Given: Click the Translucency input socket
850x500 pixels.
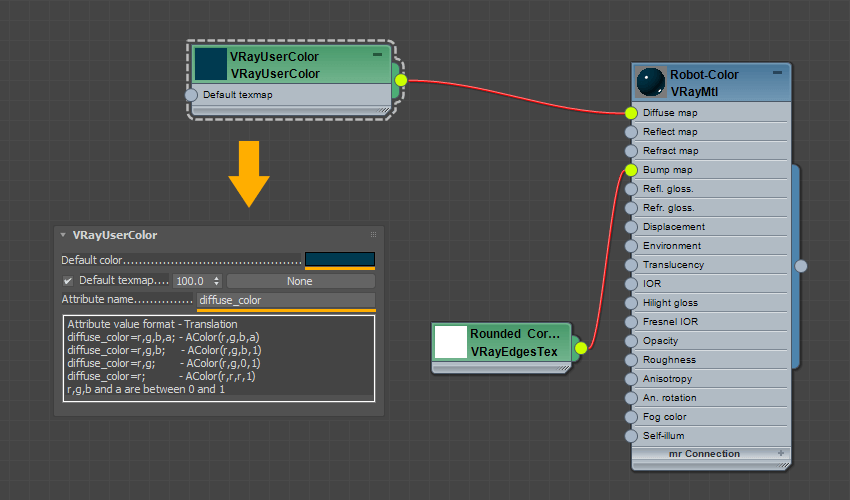Looking at the screenshot, I should (x=631, y=265).
